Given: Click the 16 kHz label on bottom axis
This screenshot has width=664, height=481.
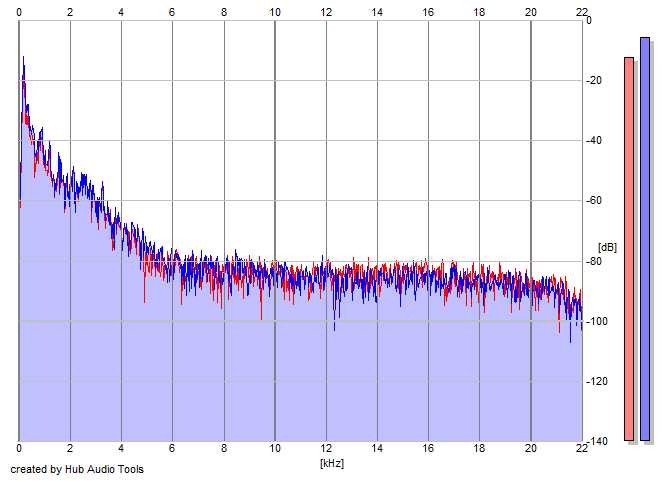Looking at the screenshot, I should [x=428, y=448].
